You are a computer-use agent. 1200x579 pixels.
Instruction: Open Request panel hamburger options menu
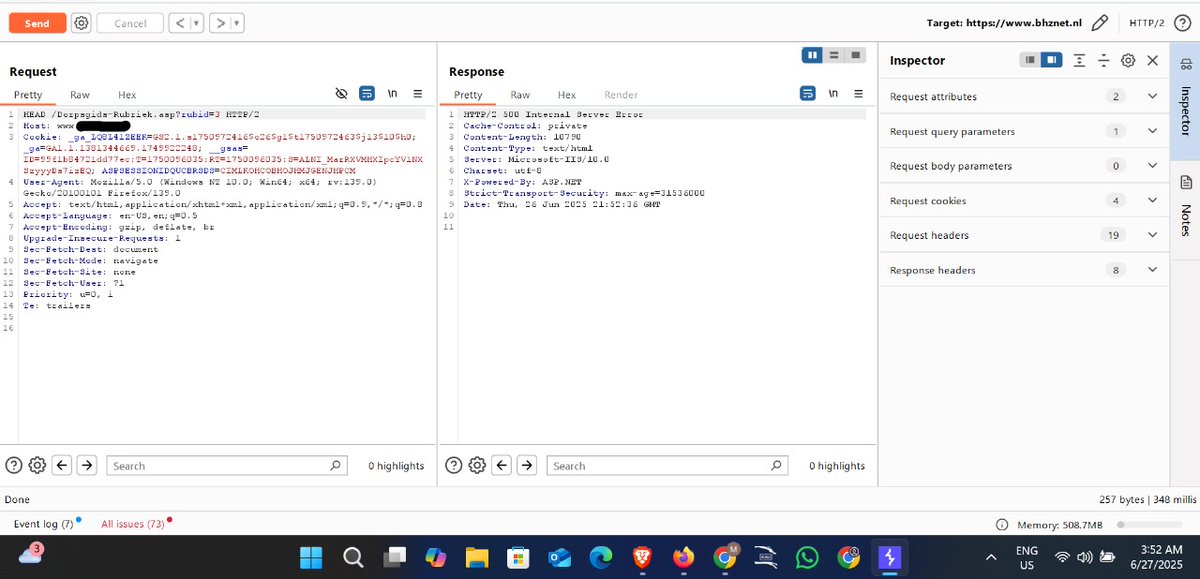417,94
